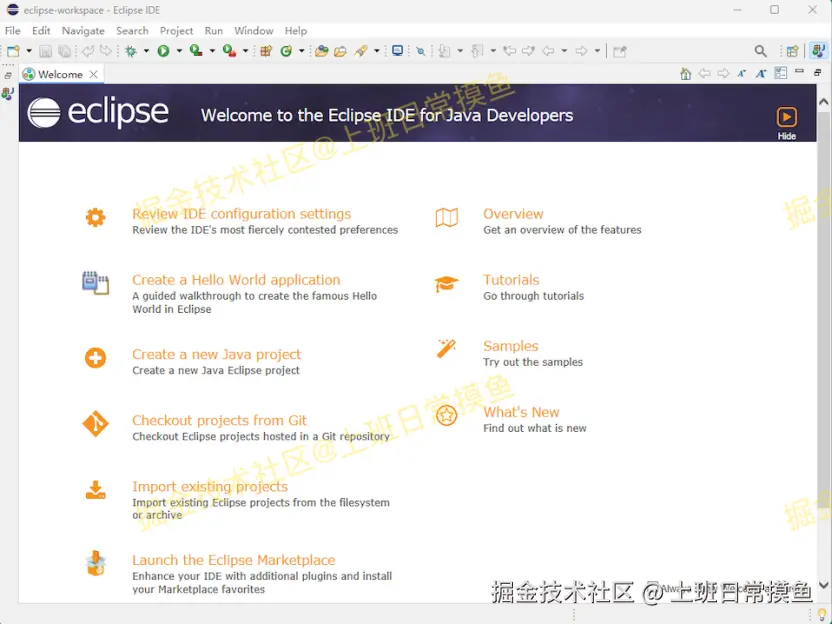
Task: Click the Search magnifier icon in toolbar
Action: pyautogui.click(x=761, y=50)
